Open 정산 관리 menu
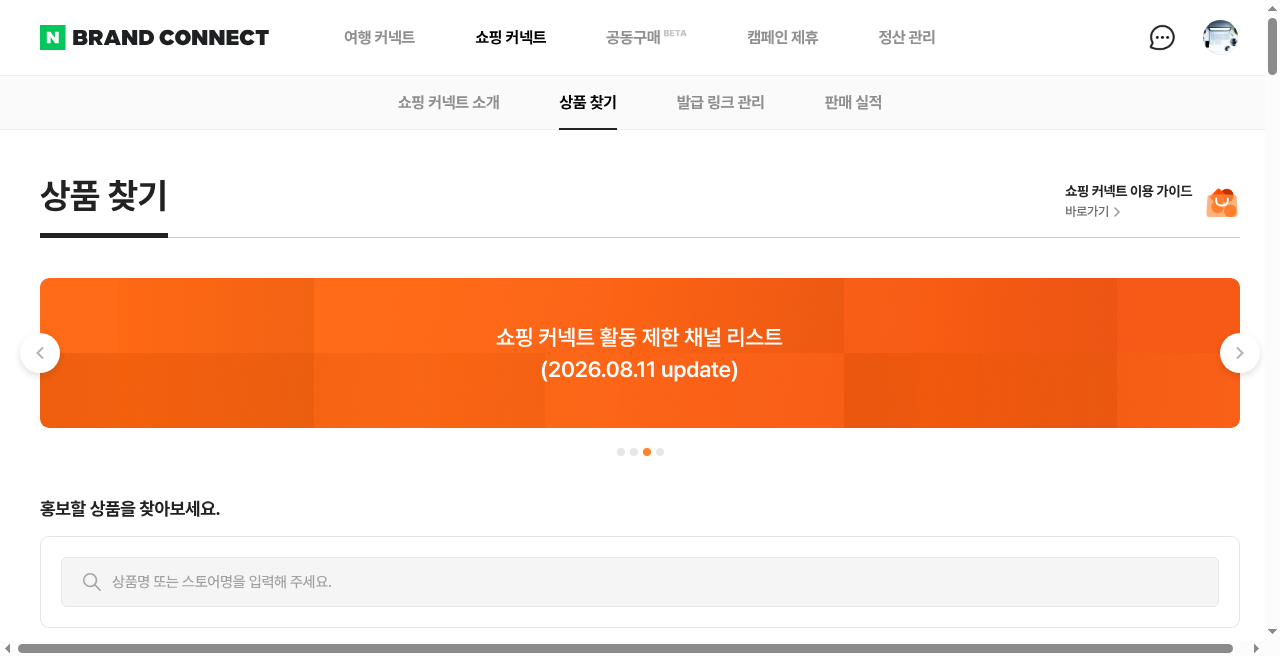 click(907, 38)
